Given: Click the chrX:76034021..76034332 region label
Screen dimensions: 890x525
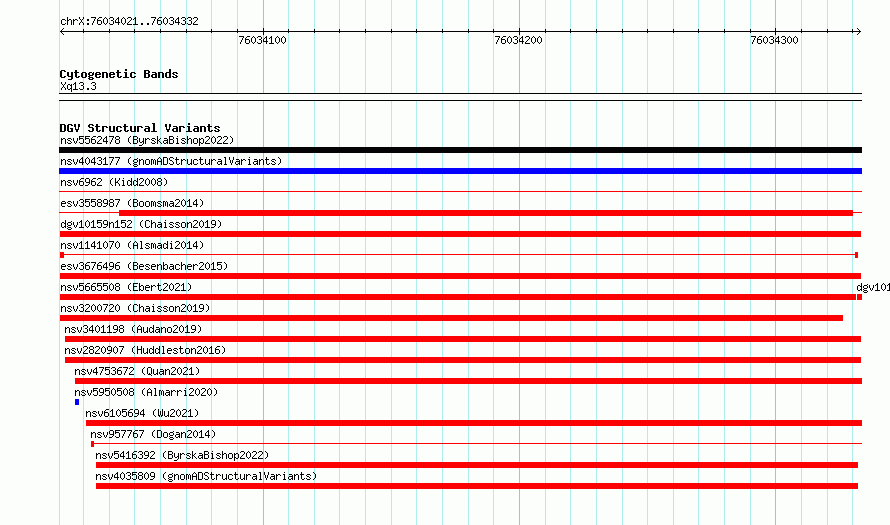Looking at the screenshot, I should 129,21.
